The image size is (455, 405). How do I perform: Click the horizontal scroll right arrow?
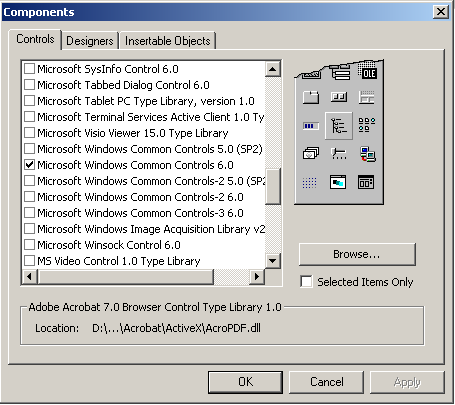click(x=257, y=277)
